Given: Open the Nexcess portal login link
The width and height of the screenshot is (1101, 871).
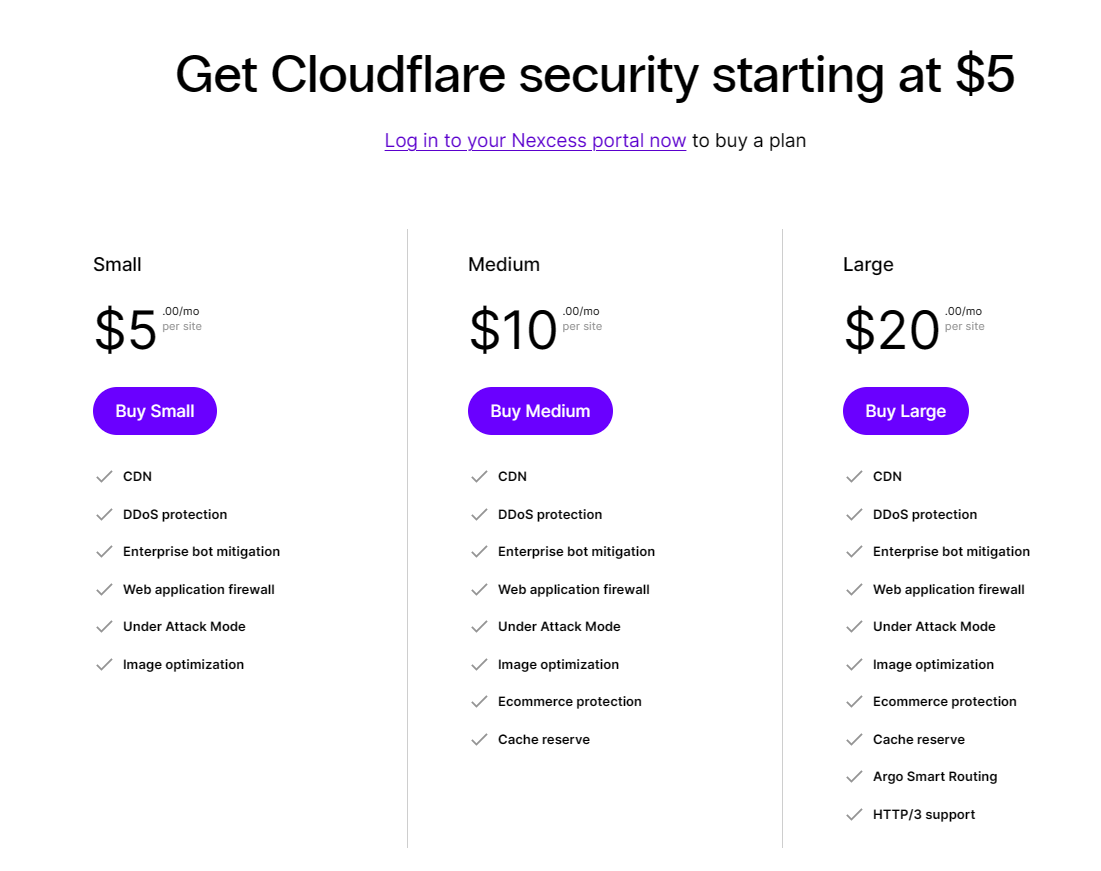Looking at the screenshot, I should coord(535,140).
